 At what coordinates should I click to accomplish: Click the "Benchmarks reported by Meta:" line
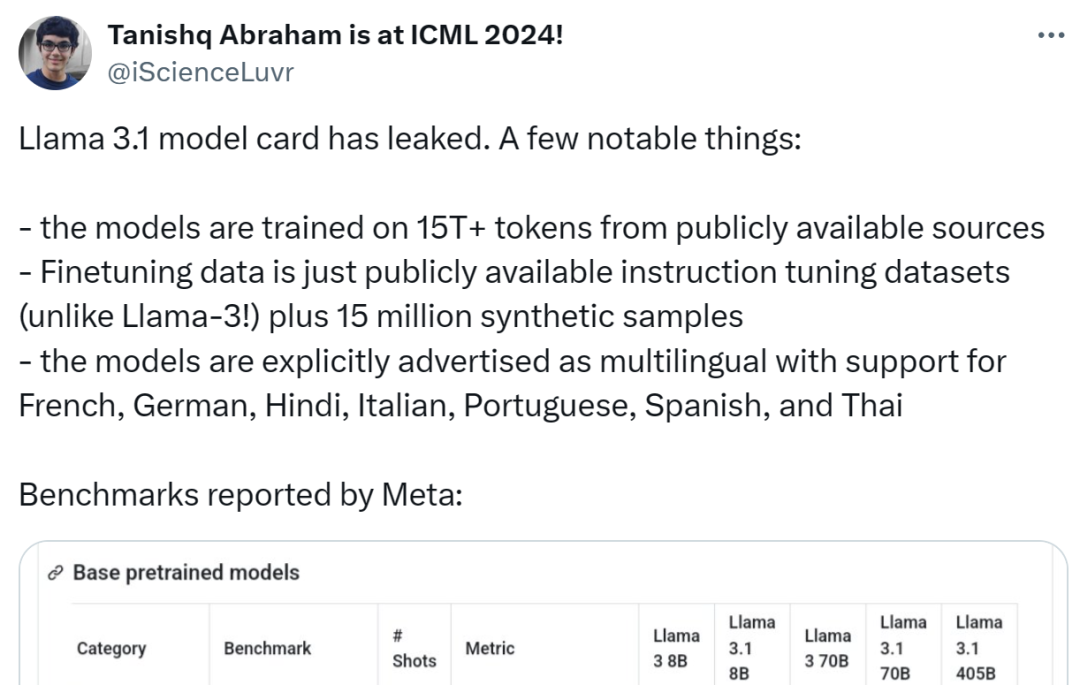click(x=241, y=495)
